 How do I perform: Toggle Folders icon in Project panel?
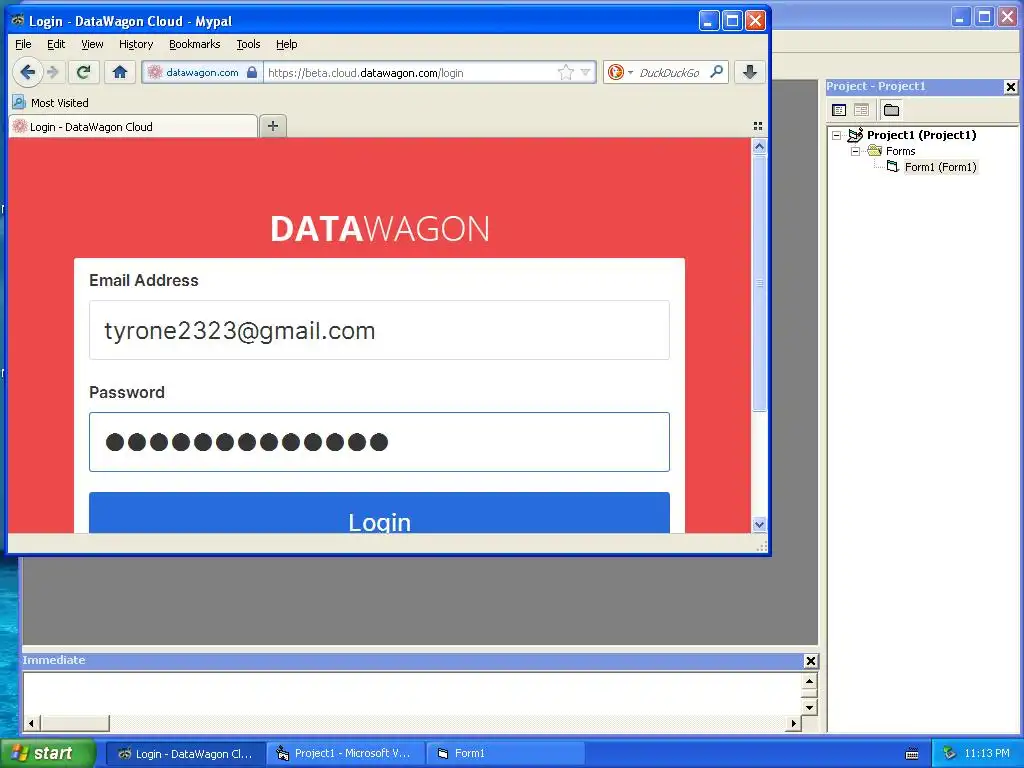coord(891,110)
